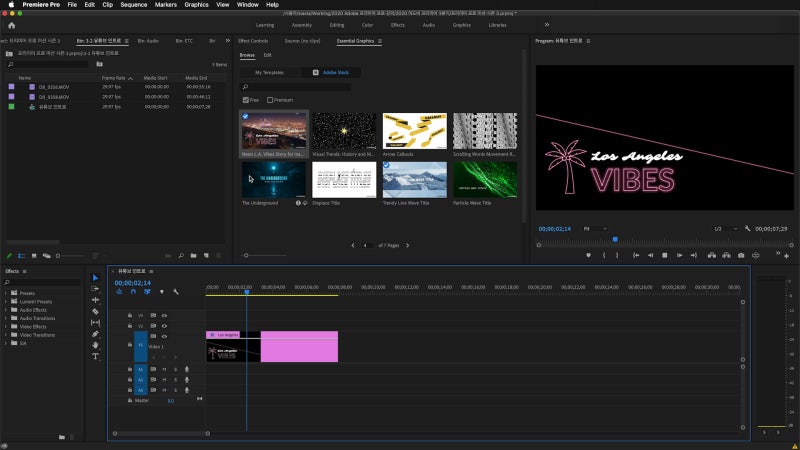The height and width of the screenshot is (450, 800).
Task: Select the Razor tool
Action: [x=95, y=311]
